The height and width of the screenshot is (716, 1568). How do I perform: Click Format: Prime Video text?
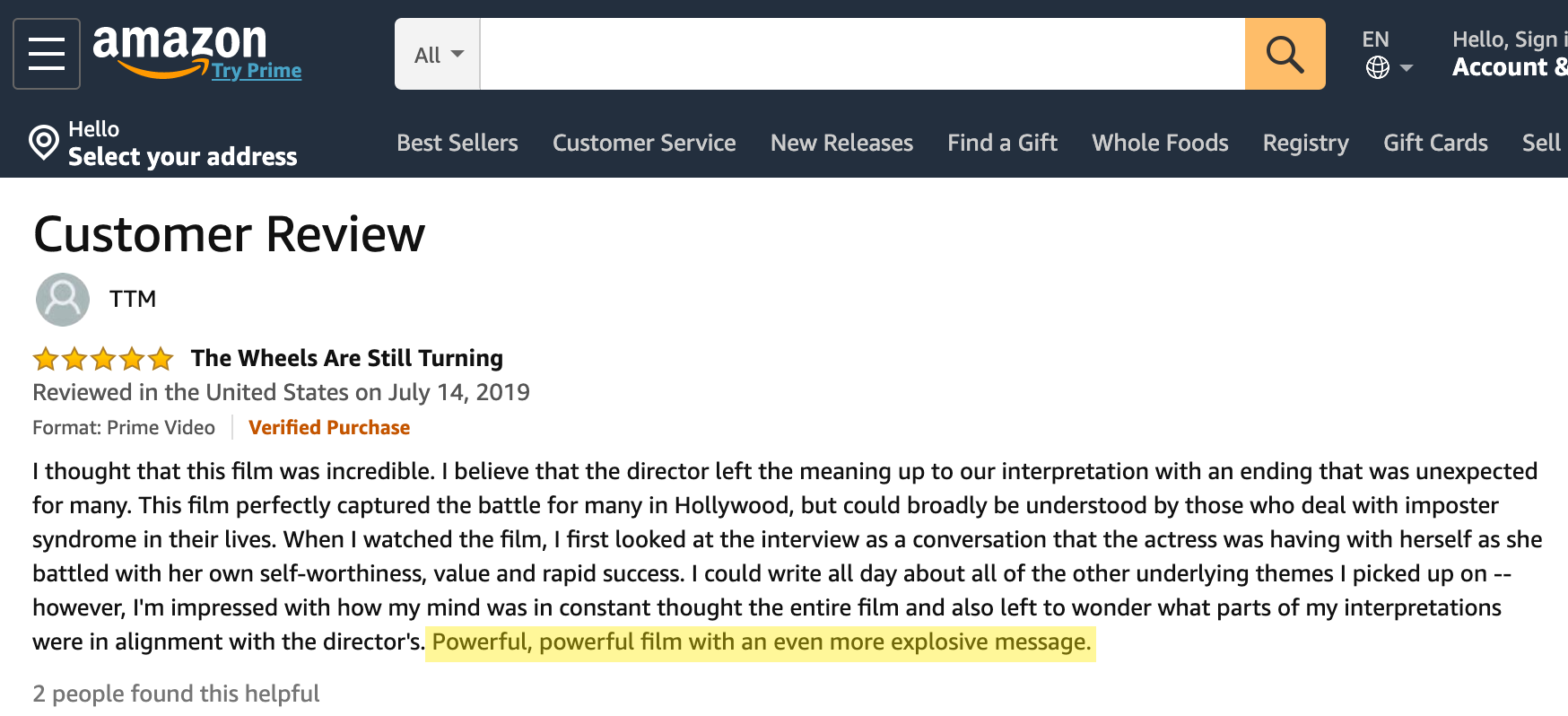point(124,428)
